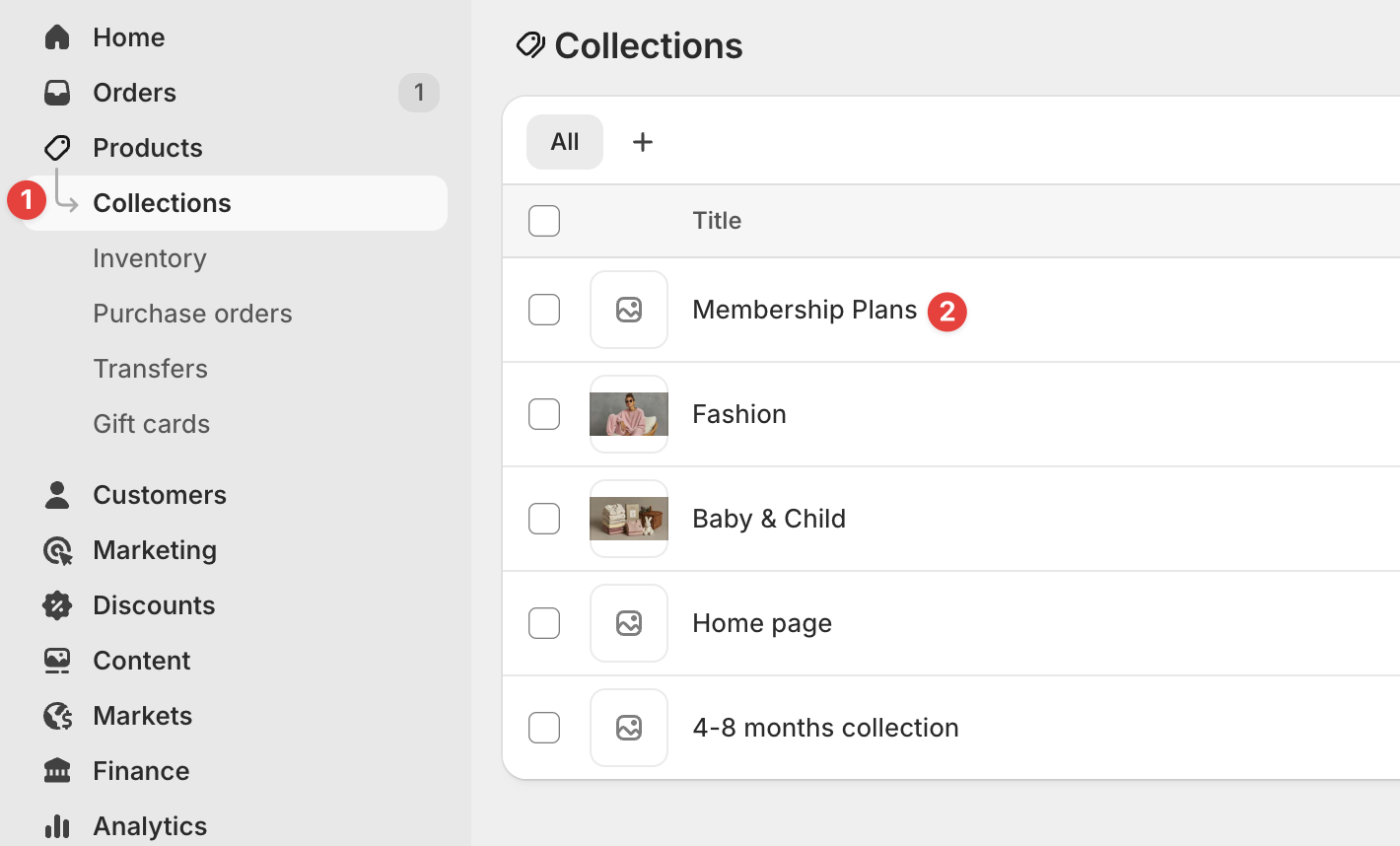Check the Membership Plans row checkbox
The height and width of the screenshot is (846, 1400).
[544, 310]
